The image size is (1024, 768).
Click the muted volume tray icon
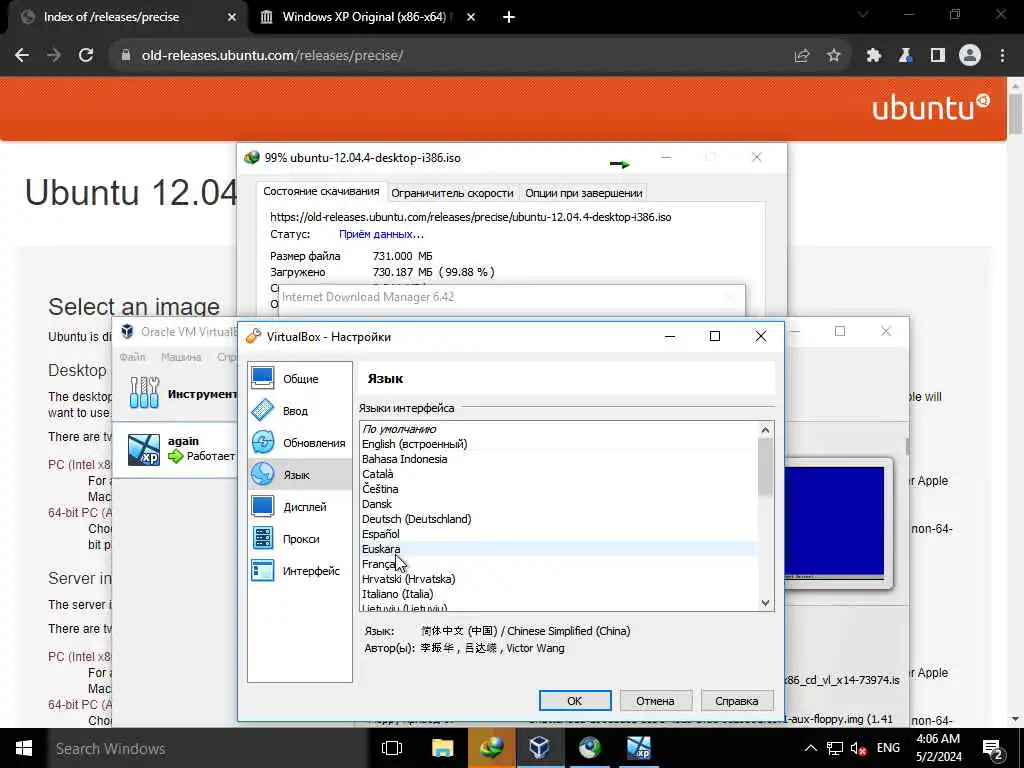pos(859,748)
